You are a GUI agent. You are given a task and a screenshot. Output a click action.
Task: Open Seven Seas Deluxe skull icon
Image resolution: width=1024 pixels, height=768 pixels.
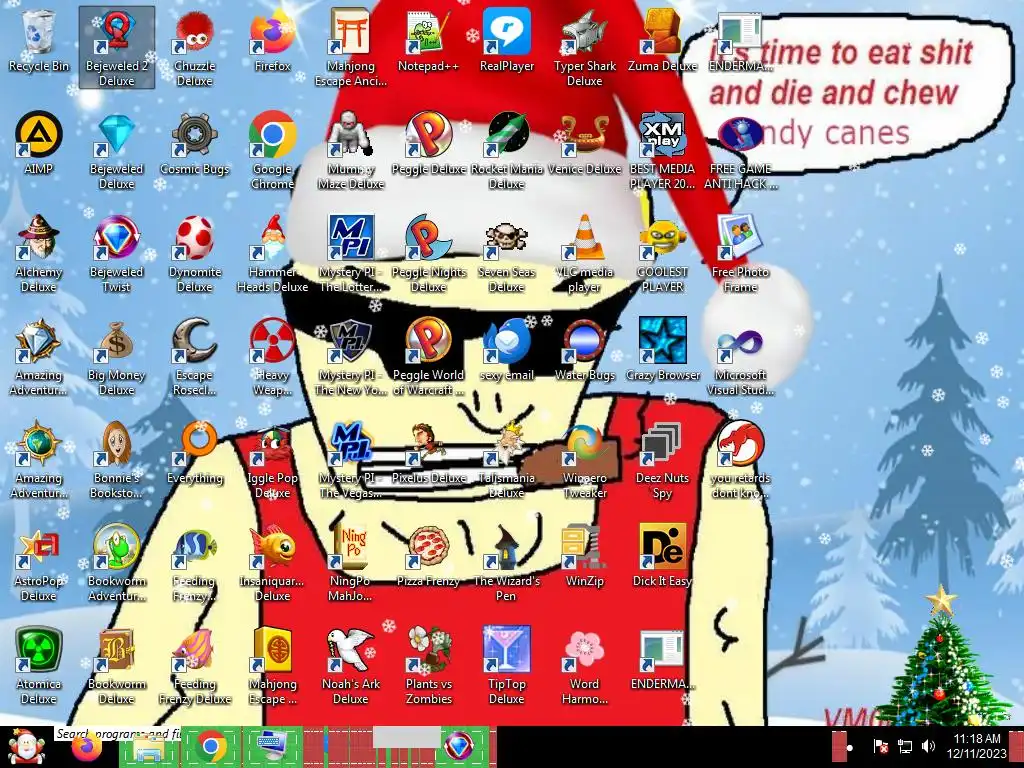507,253
